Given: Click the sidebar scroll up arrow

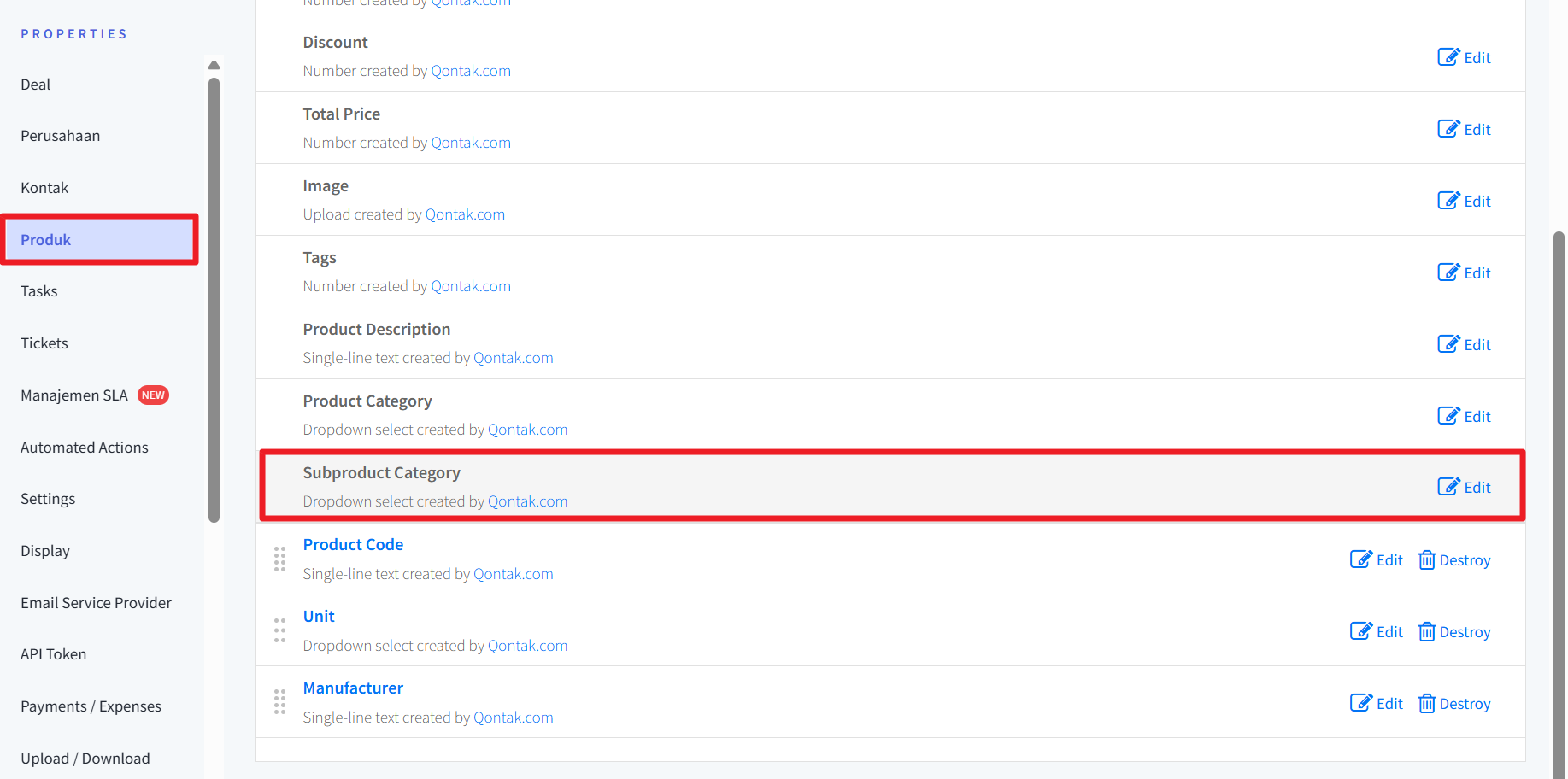Looking at the screenshot, I should tap(214, 65).
